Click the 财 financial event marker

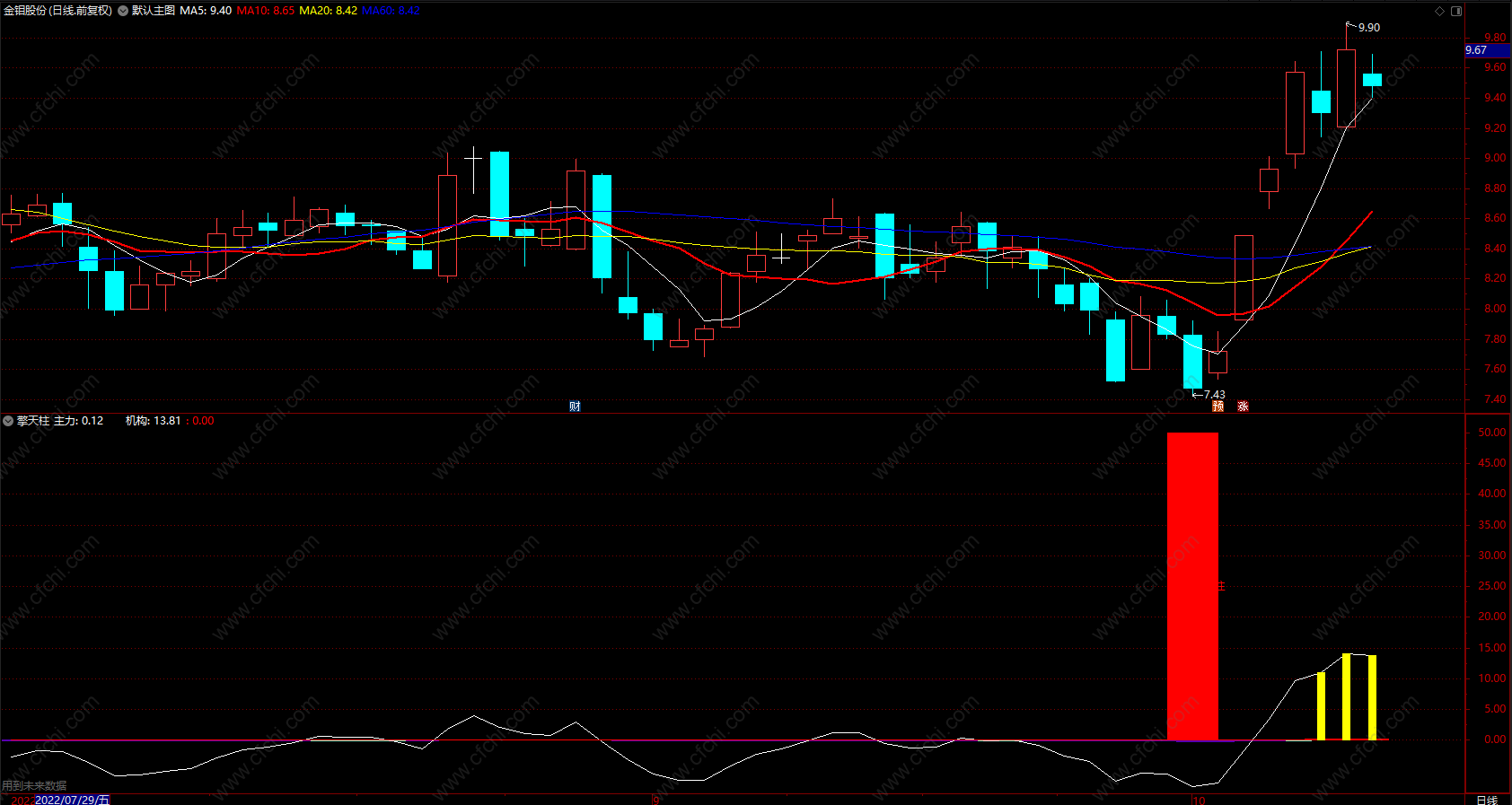pyautogui.click(x=575, y=407)
